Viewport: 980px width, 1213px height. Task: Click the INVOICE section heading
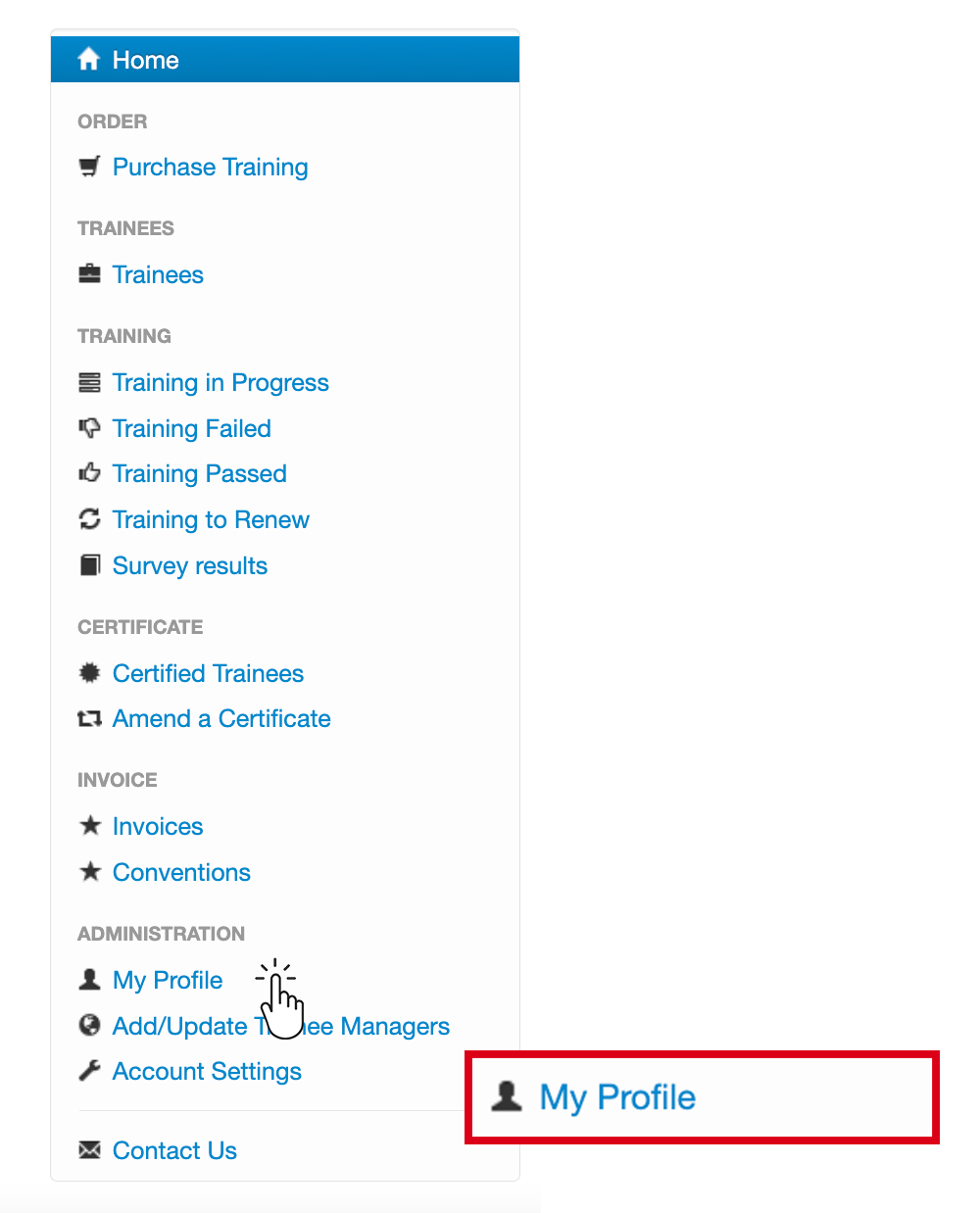coord(118,780)
